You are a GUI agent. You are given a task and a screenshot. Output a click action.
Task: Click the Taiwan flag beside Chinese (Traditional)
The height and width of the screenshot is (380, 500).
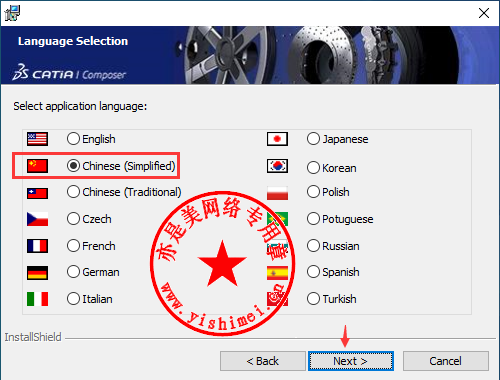[x=37, y=193]
